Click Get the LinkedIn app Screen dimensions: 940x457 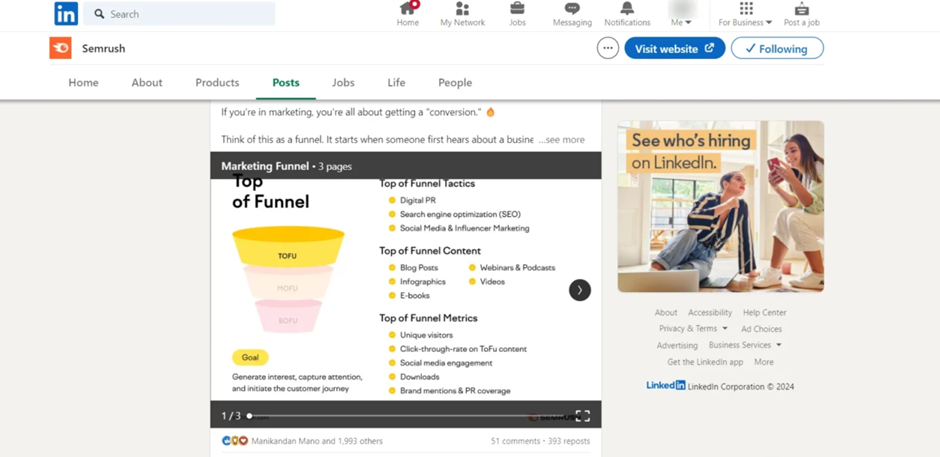point(705,362)
